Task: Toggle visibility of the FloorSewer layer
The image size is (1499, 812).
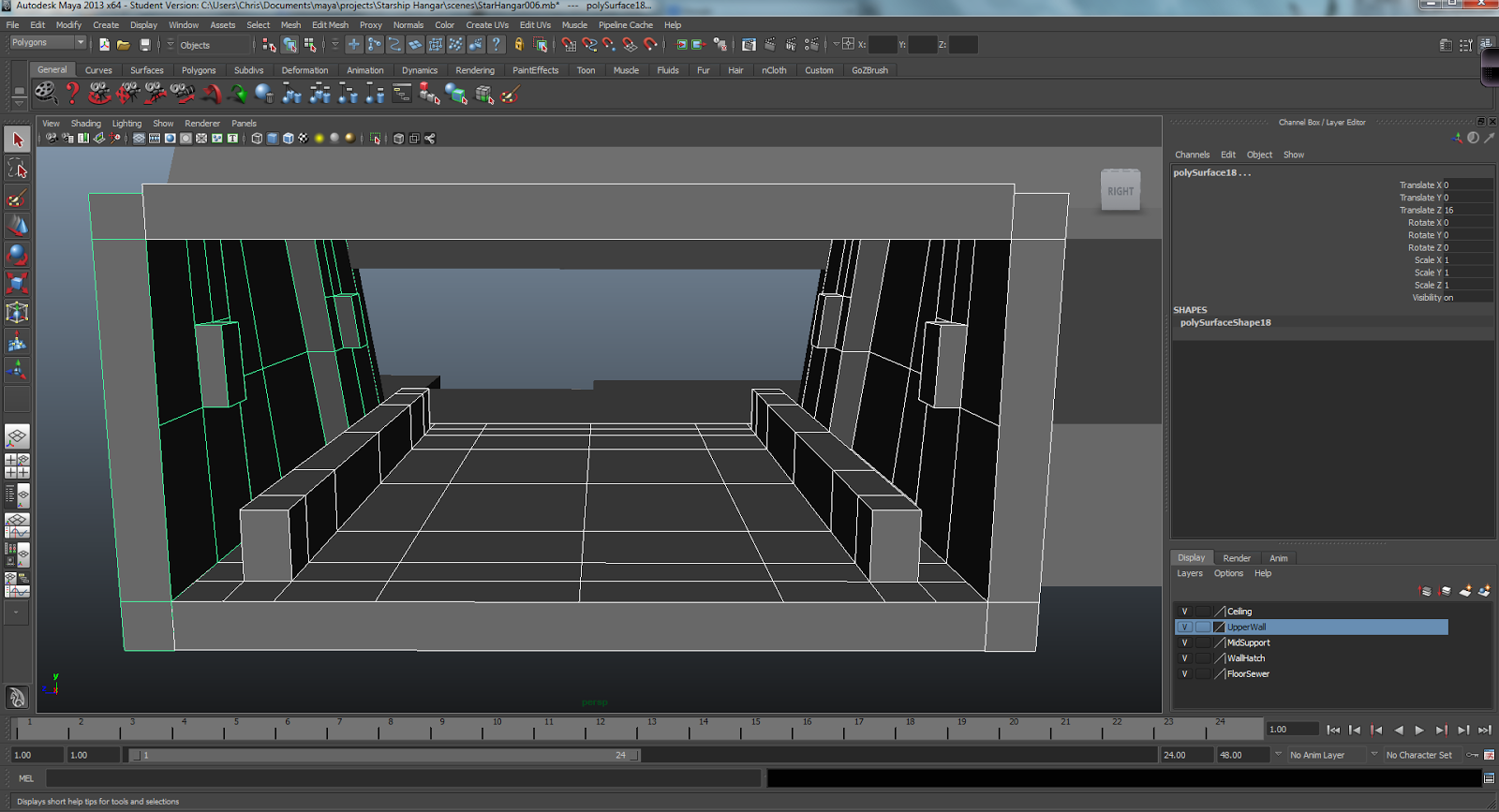Action: coord(1184,674)
